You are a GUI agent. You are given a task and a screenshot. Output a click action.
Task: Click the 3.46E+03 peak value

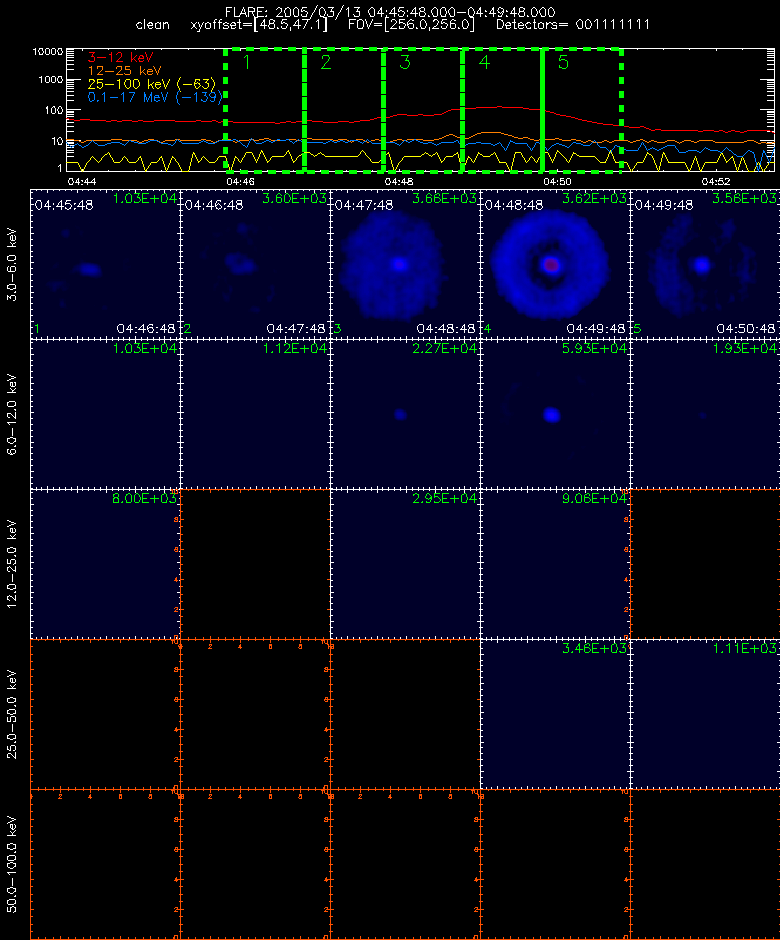coord(594,648)
